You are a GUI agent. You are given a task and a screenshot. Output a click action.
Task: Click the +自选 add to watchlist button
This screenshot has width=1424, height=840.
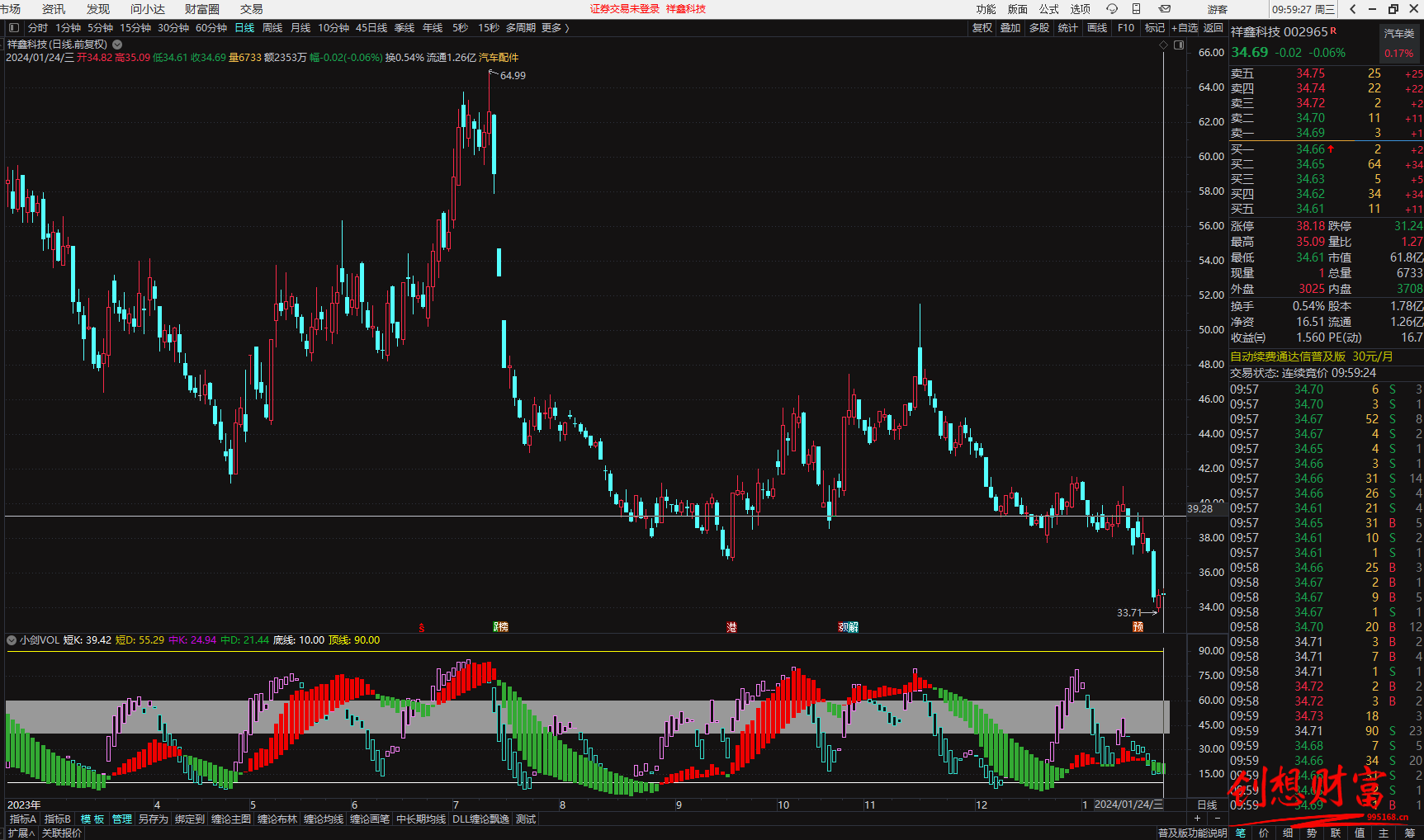coord(1185,28)
